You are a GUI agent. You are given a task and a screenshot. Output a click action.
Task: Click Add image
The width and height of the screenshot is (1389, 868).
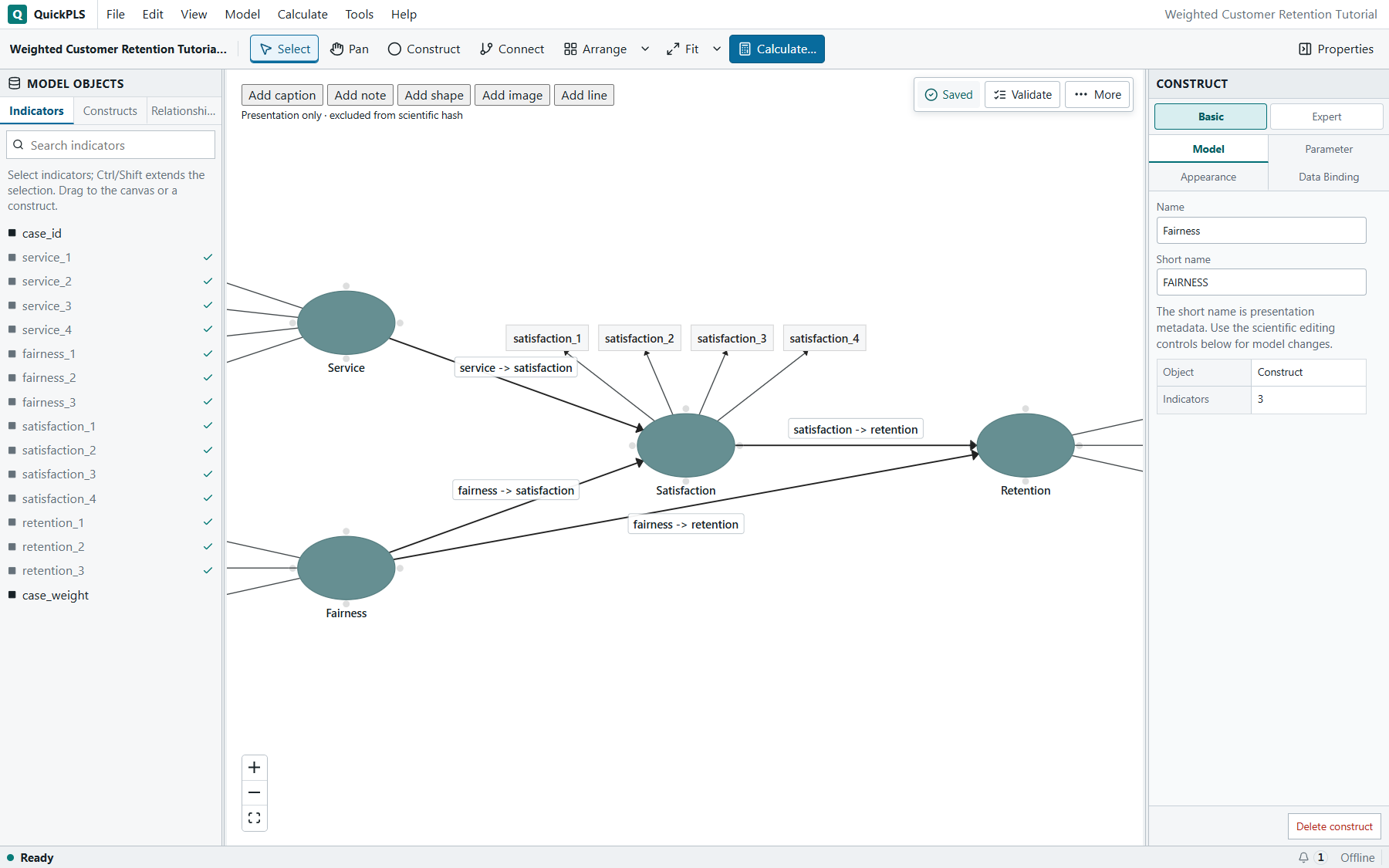pyautogui.click(x=512, y=95)
